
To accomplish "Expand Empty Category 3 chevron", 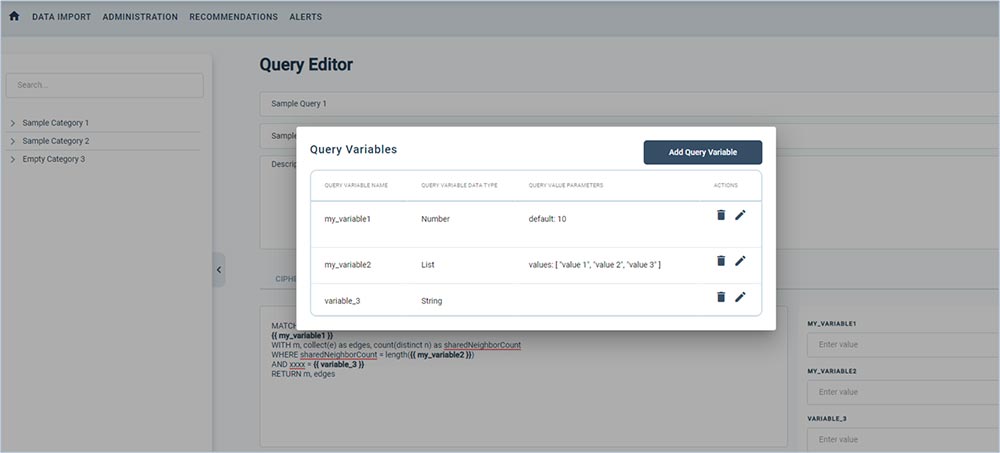I will click(x=13, y=160).
